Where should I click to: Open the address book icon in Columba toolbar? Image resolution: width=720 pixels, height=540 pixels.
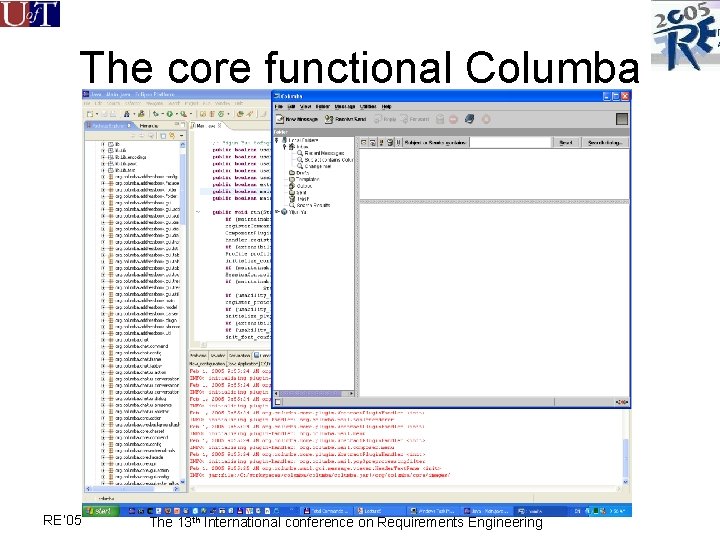[x=469, y=119]
